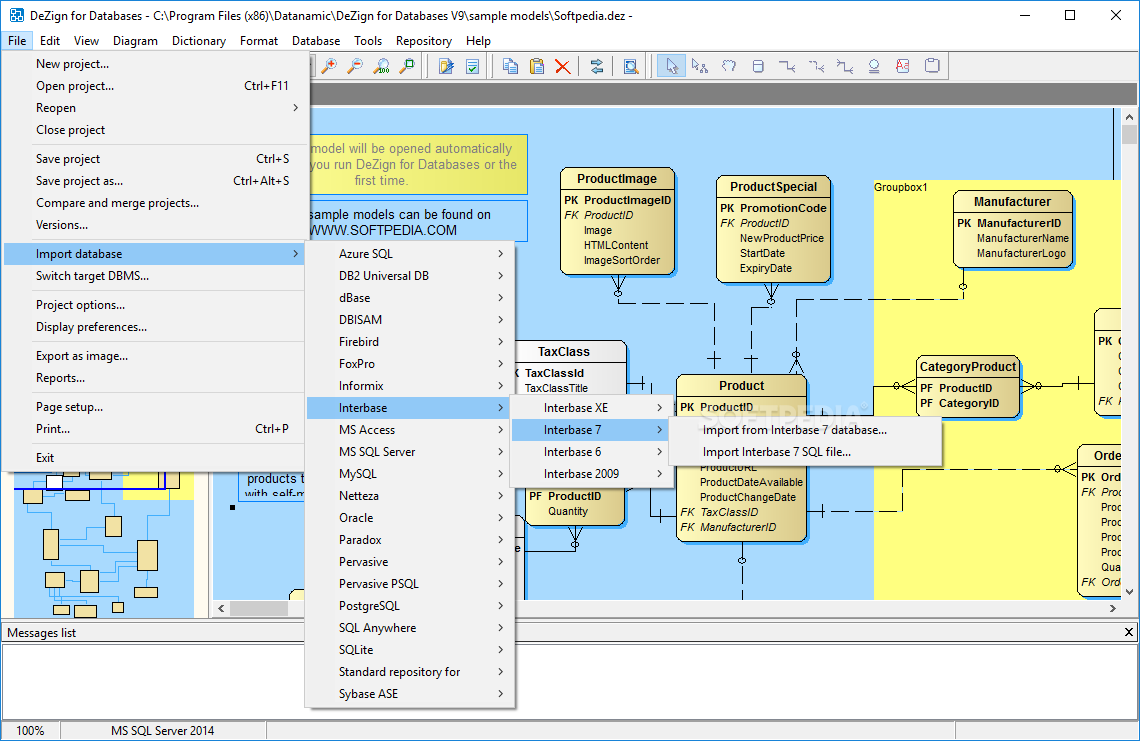Expand the SQLite submenu arrow
This screenshot has width=1140, height=741.
coord(501,649)
